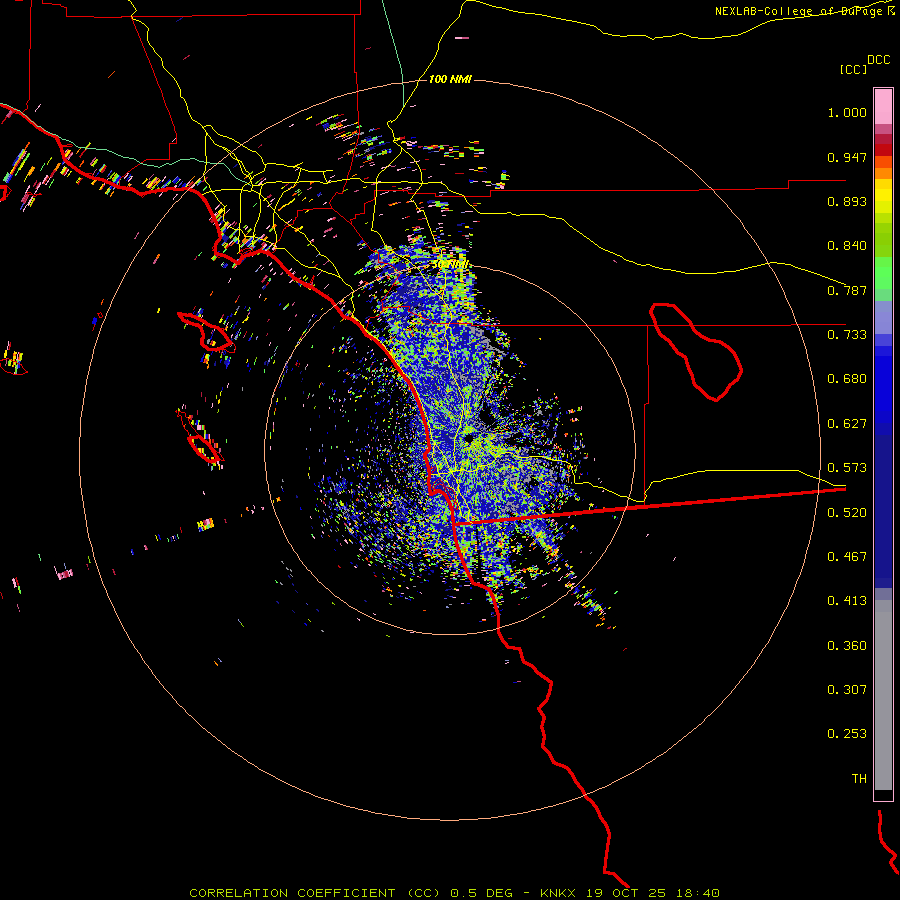Click the DCC label above the color bar
Image resolution: width=900 pixels, height=900 pixels.
[x=879, y=60]
